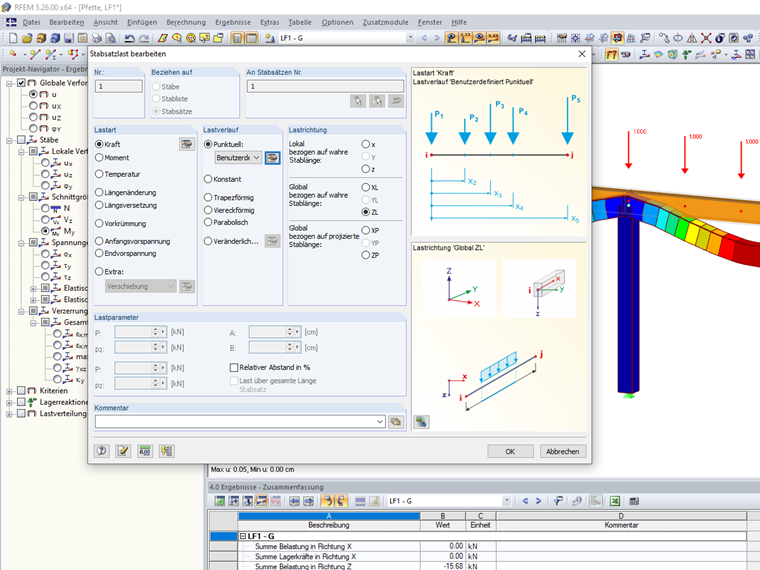The image size is (760, 570).
Task: Click the reverse selection icon under An Stabsätzen
Action: [396, 101]
